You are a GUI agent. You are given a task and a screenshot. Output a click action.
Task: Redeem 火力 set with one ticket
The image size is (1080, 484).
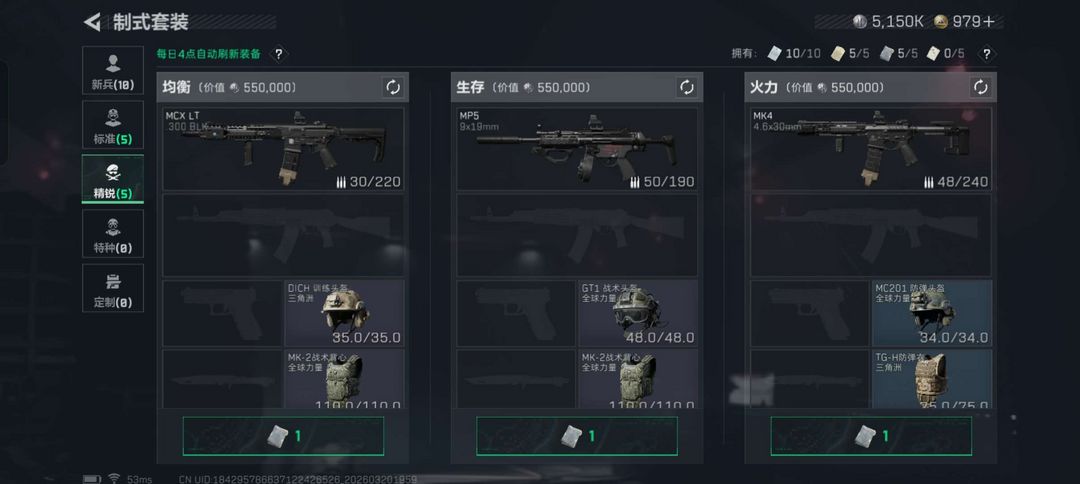click(871, 436)
